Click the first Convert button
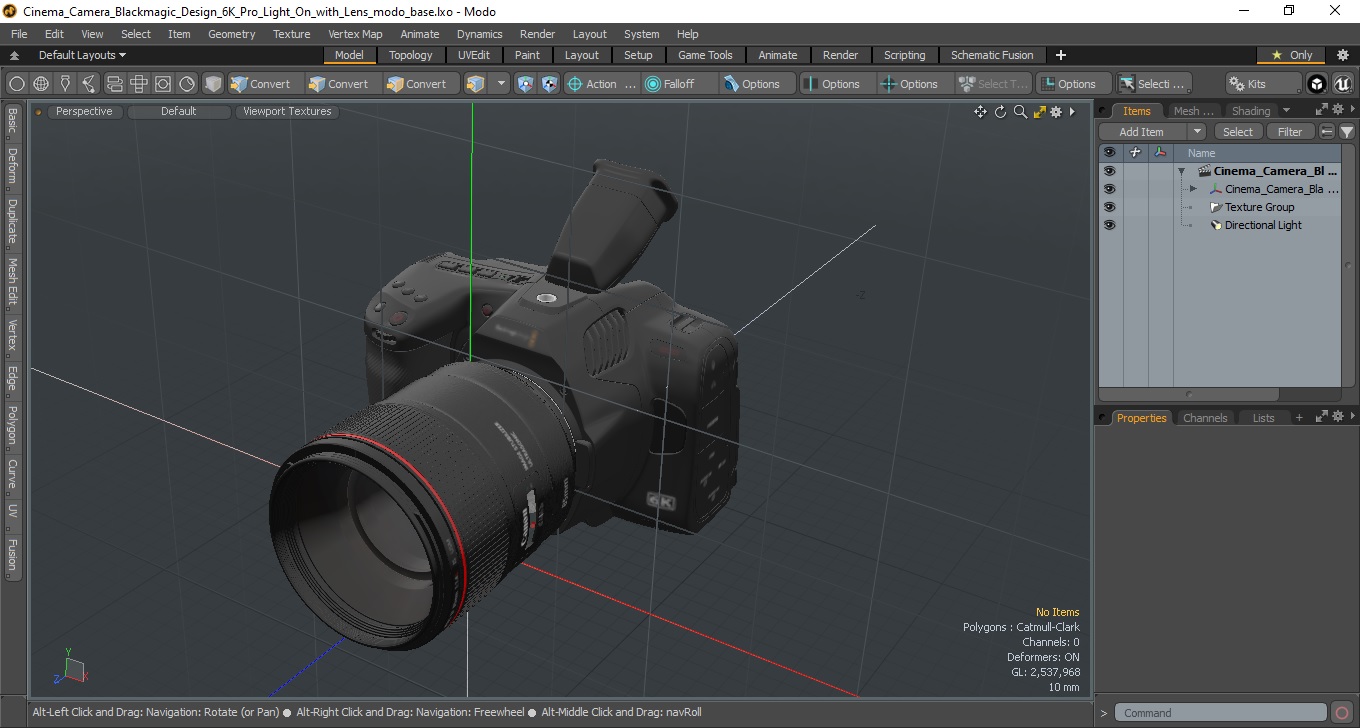The height and width of the screenshot is (728, 1360). (x=266, y=84)
